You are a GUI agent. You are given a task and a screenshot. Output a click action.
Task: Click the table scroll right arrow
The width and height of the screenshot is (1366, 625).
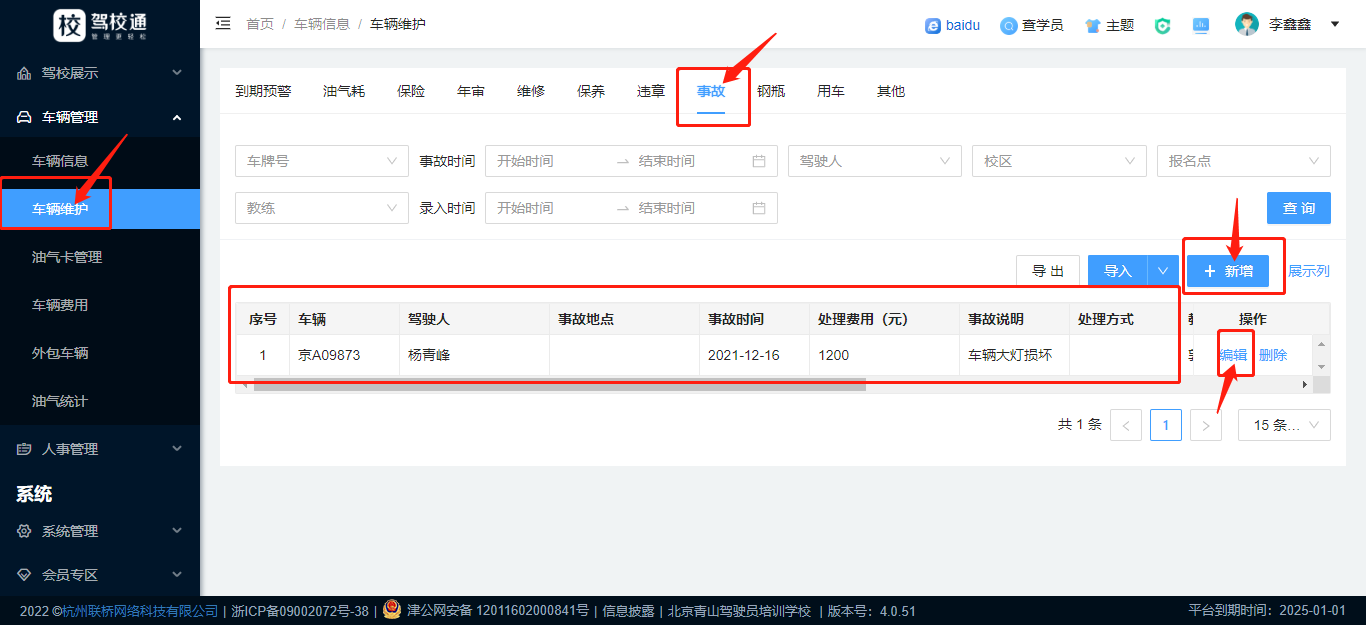point(1304,385)
